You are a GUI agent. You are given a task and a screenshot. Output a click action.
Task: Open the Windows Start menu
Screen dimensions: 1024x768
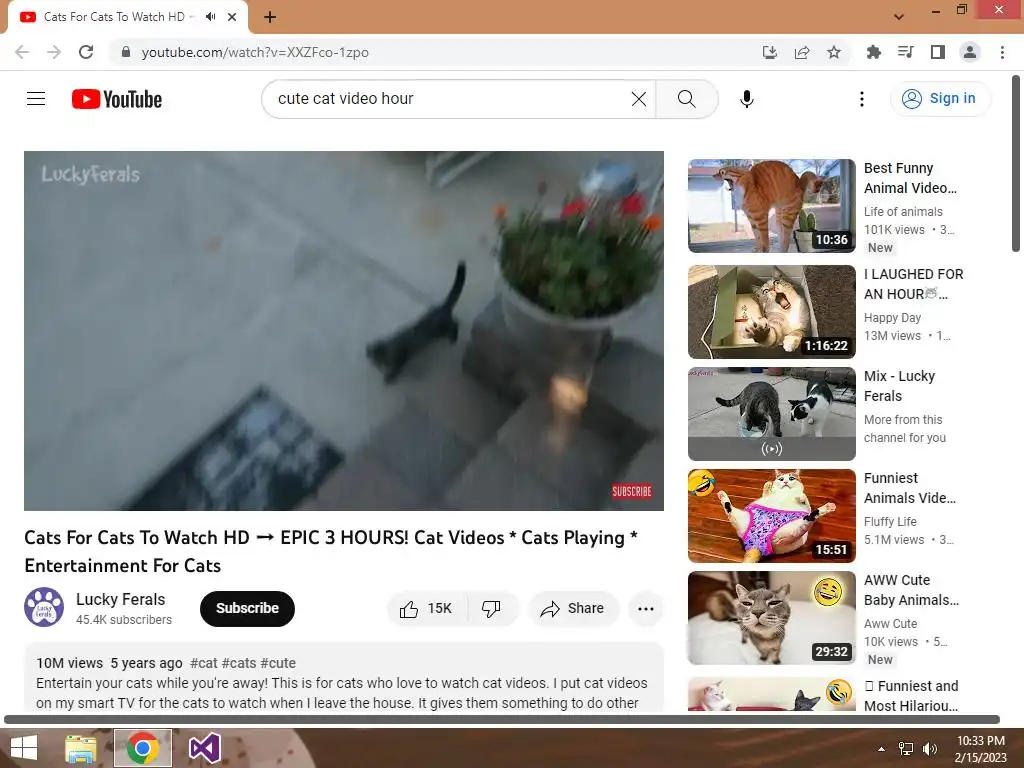pyautogui.click(x=24, y=748)
